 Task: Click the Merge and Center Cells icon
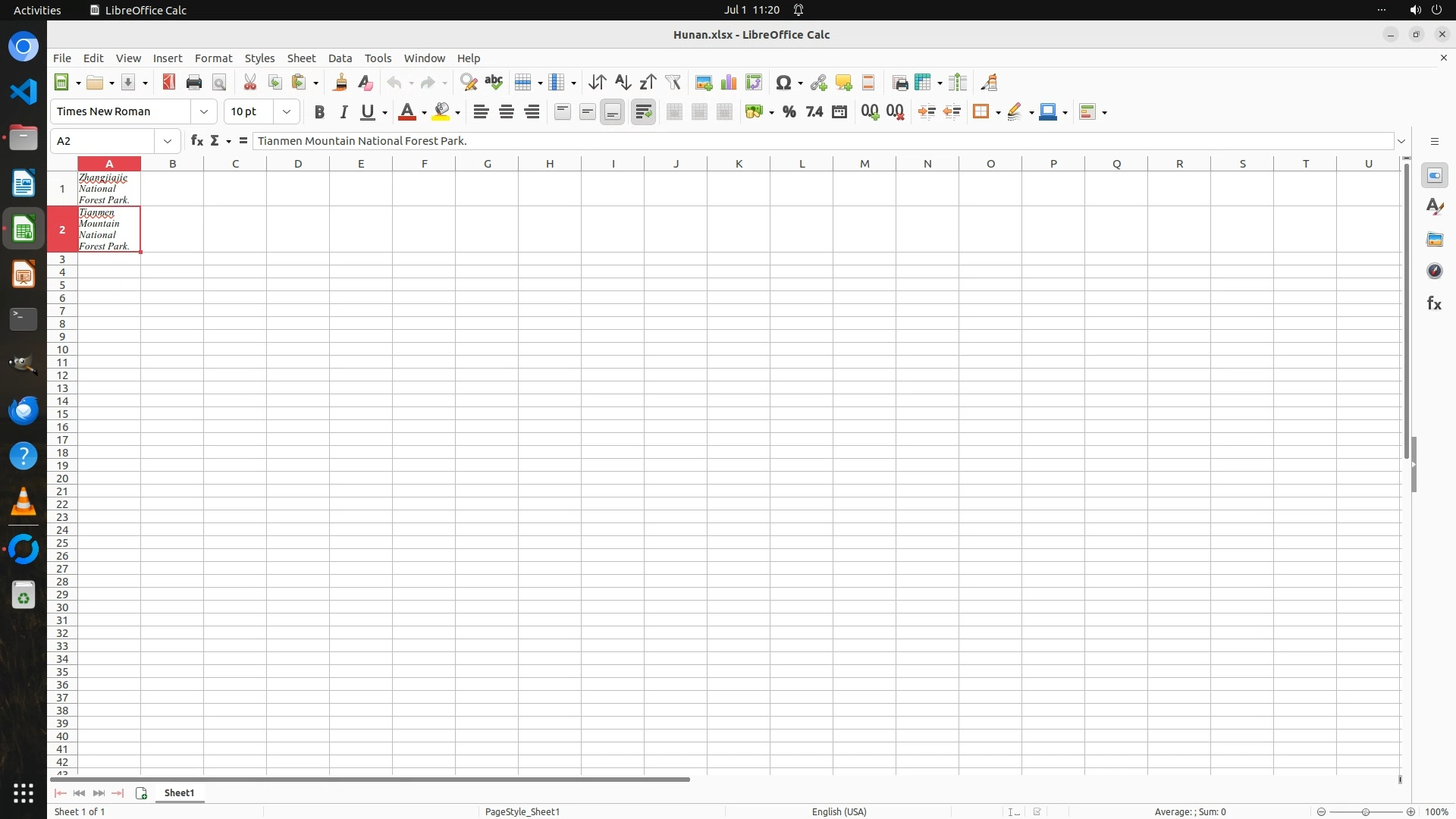(x=674, y=112)
